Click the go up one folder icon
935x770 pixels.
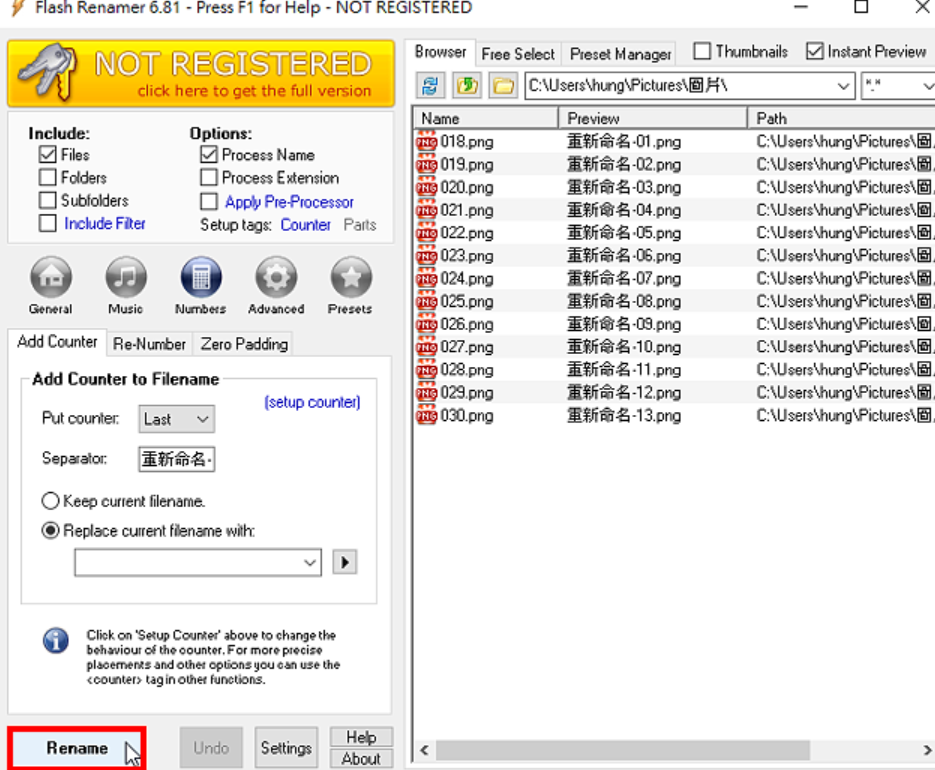pos(467,86)
